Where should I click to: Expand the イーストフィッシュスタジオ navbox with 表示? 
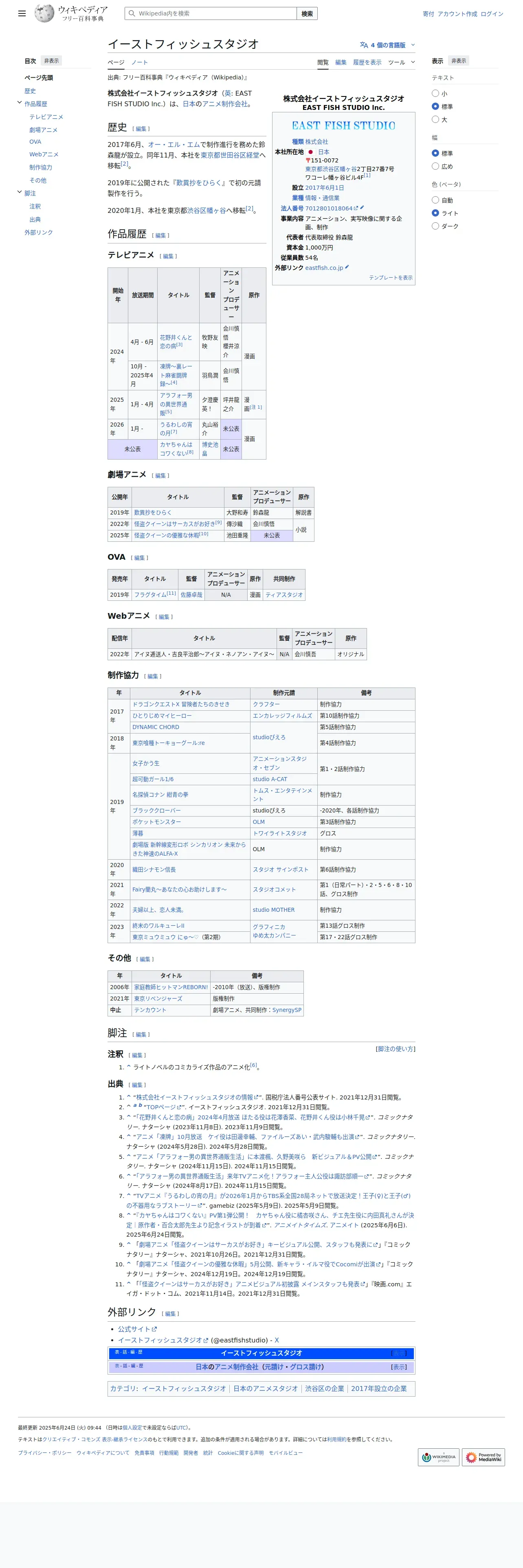pyautogui.click(x=398, y=1353)
